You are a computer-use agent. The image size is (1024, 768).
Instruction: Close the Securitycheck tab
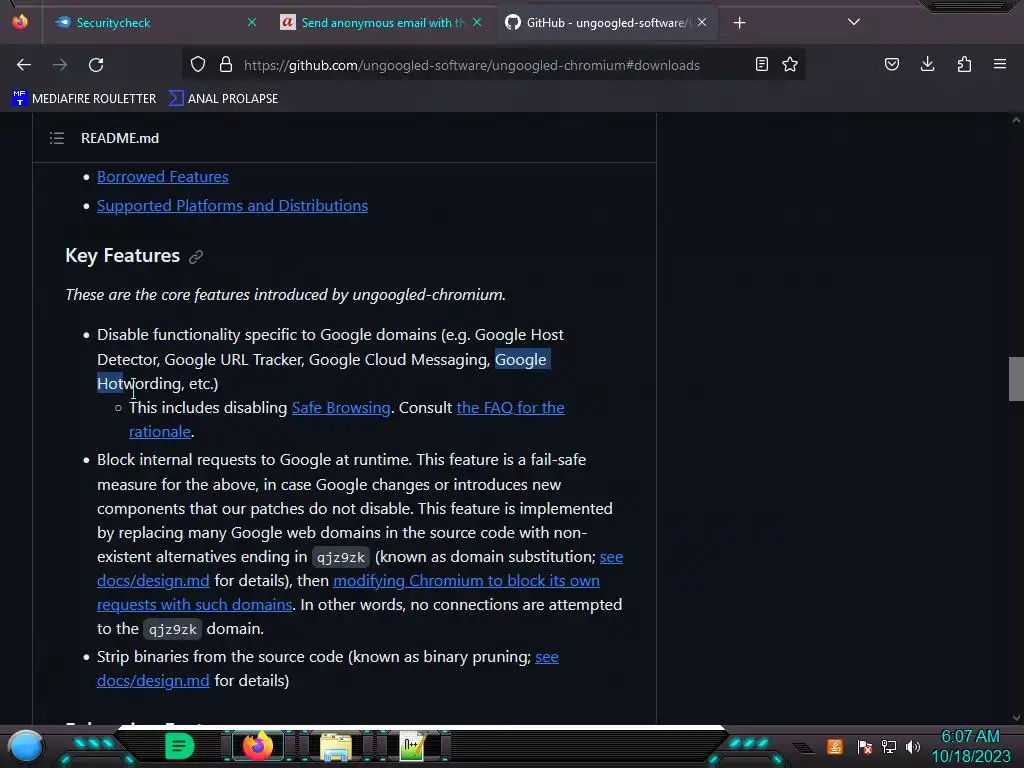tap(252, 23)
